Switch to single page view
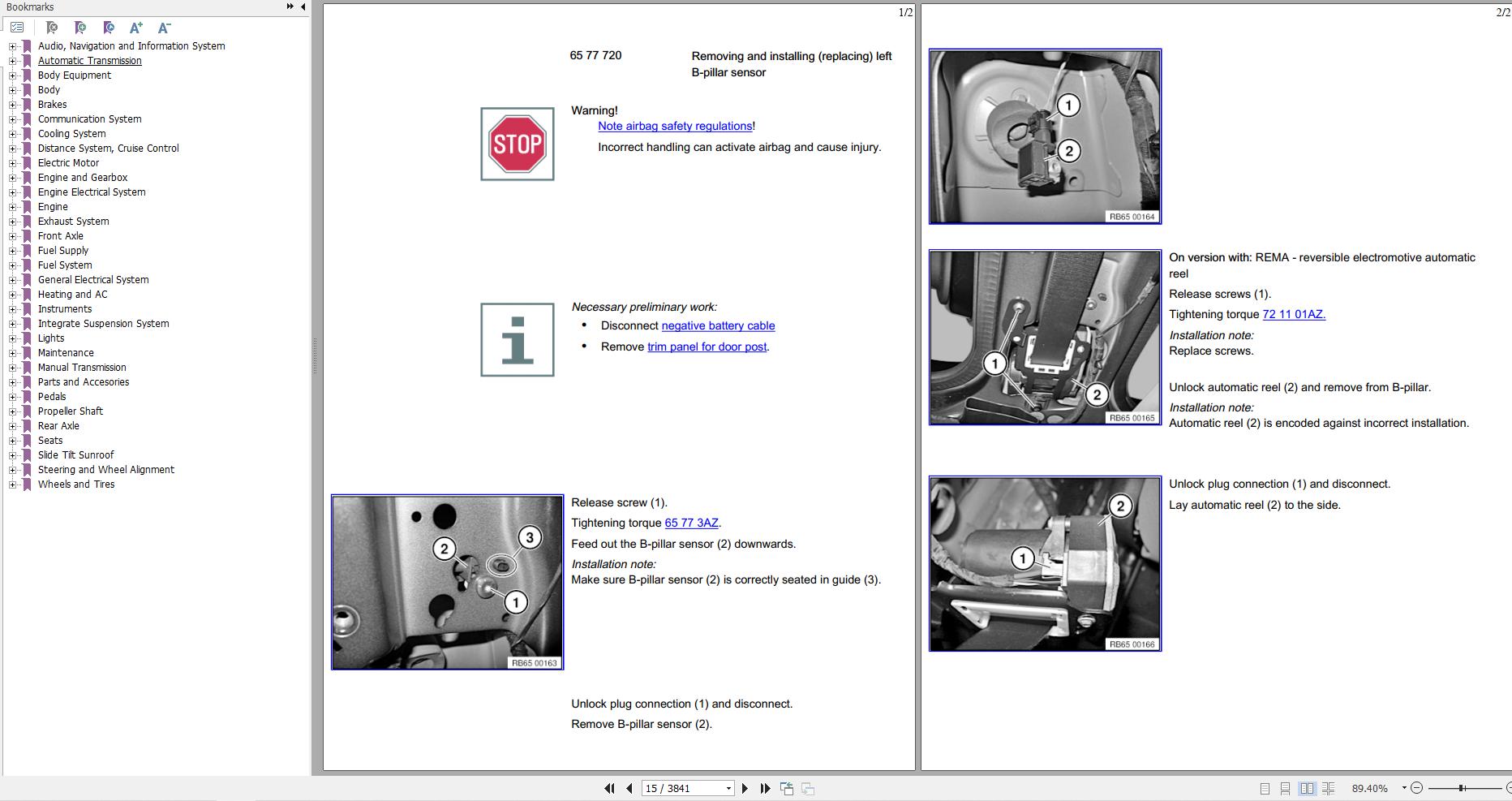Viewport: 1512px width, 801px height. tap(1265, 788)
